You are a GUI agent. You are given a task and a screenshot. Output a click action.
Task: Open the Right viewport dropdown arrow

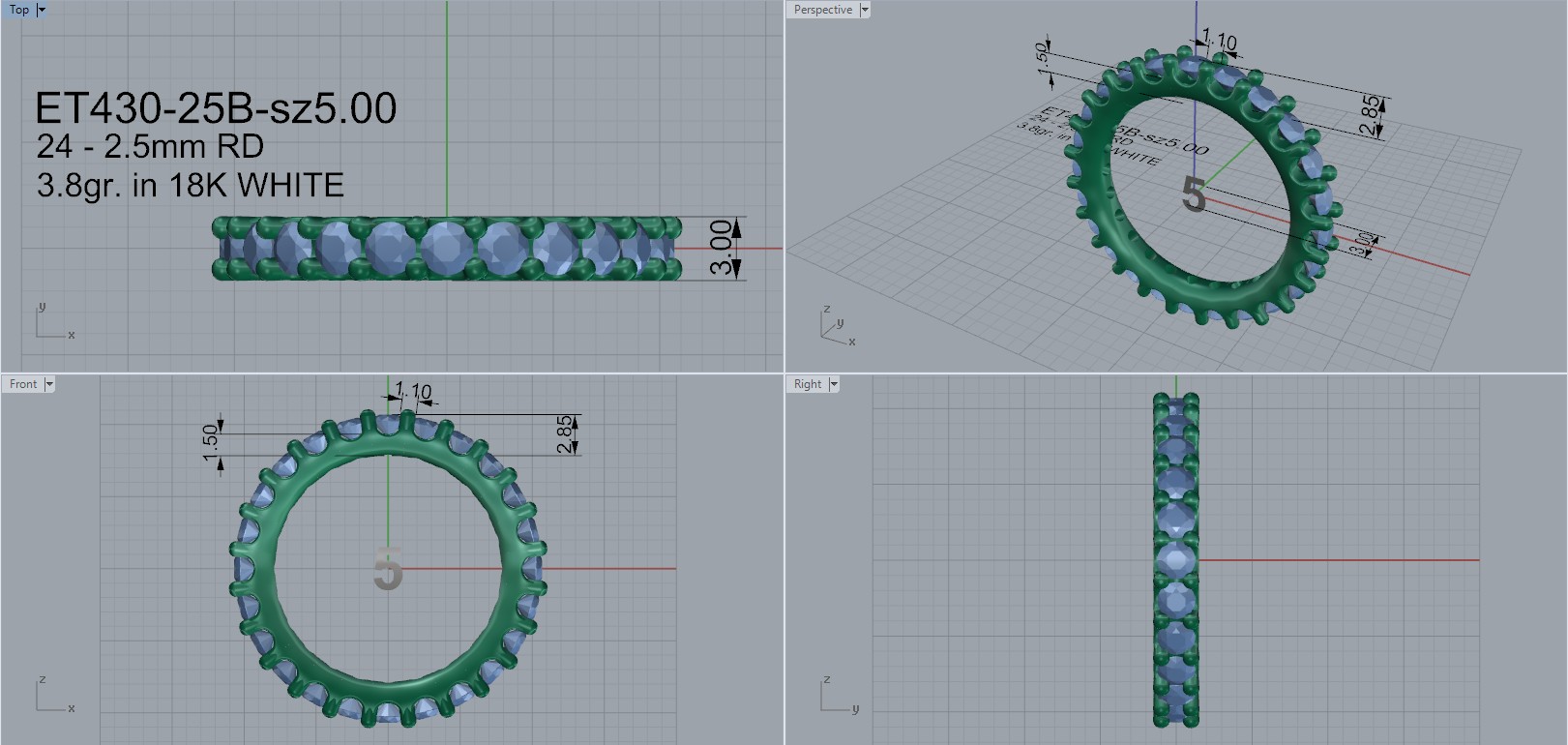[x=834, y=384]
